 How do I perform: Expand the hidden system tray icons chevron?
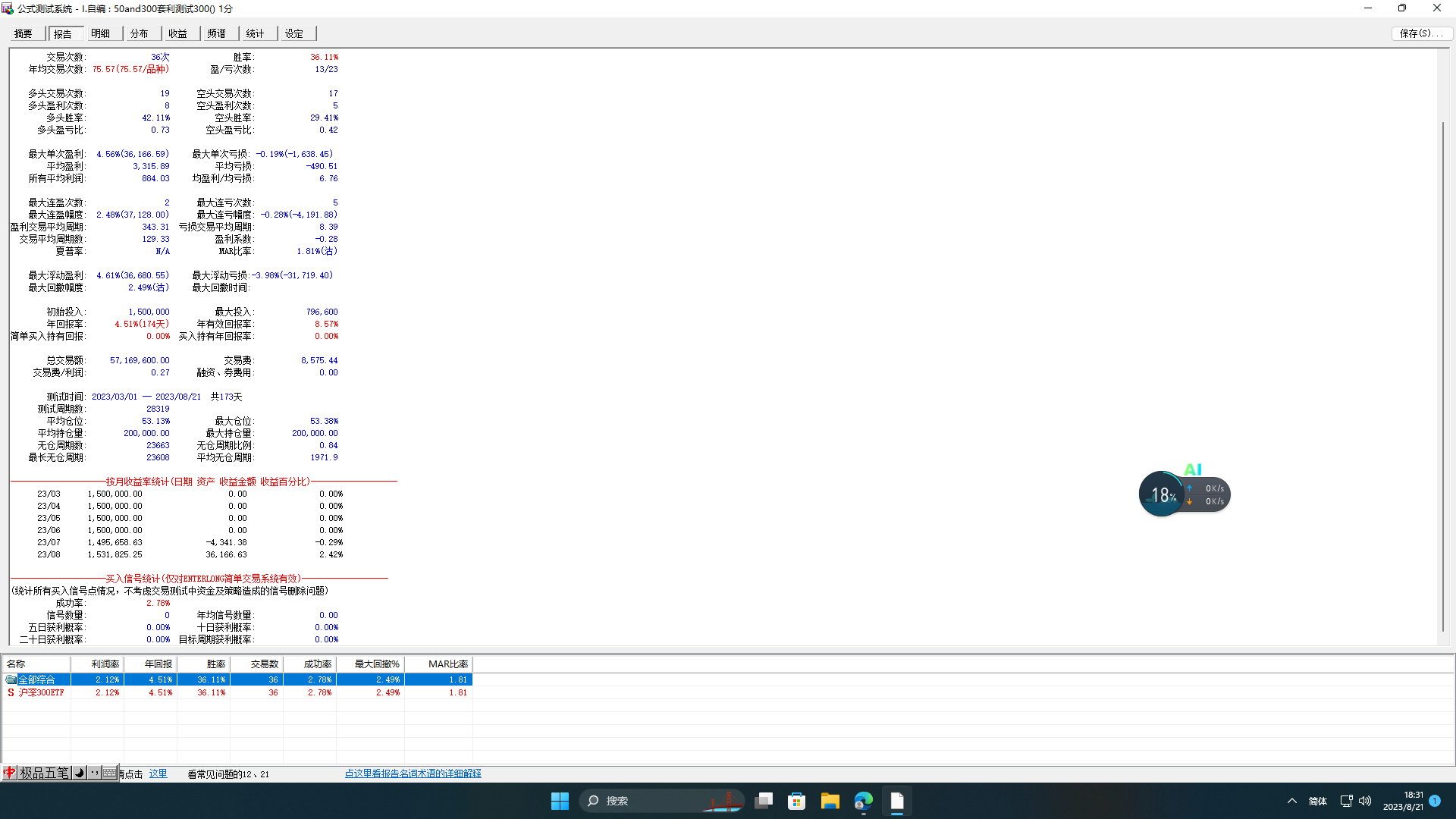click(1291, 801)
